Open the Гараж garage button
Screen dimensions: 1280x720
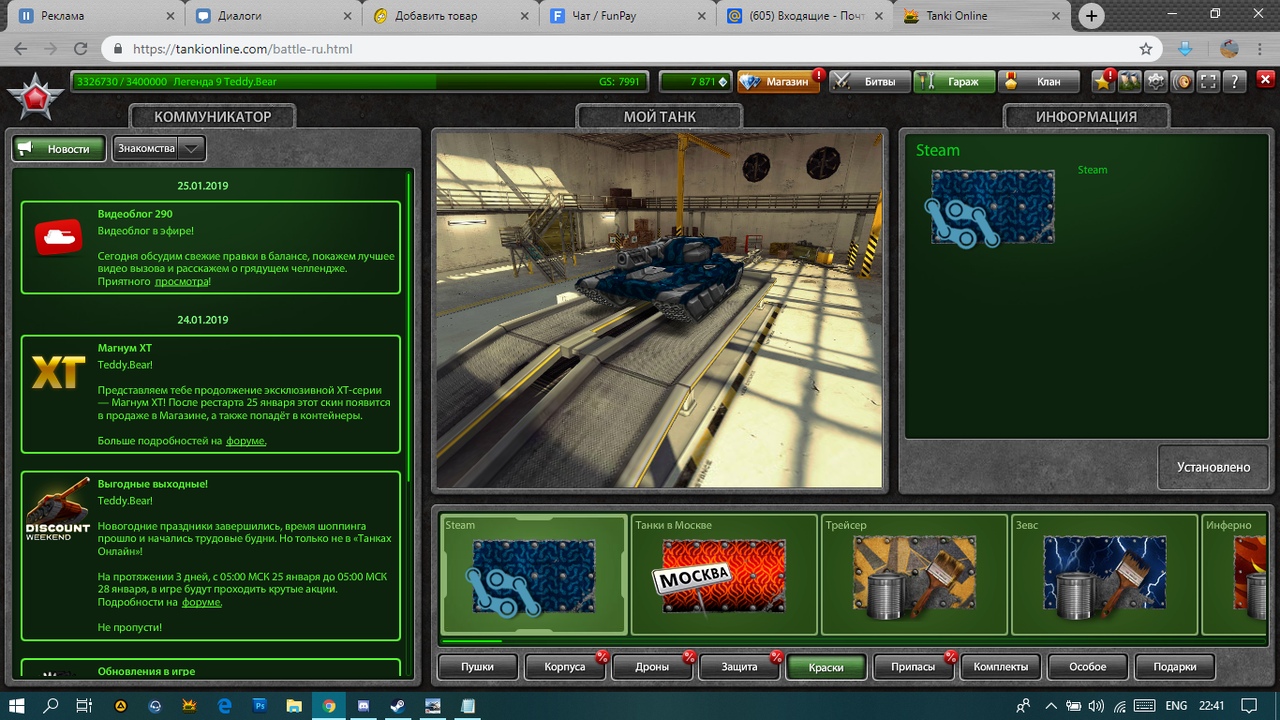pyautogui.click(x=955, y=82)
